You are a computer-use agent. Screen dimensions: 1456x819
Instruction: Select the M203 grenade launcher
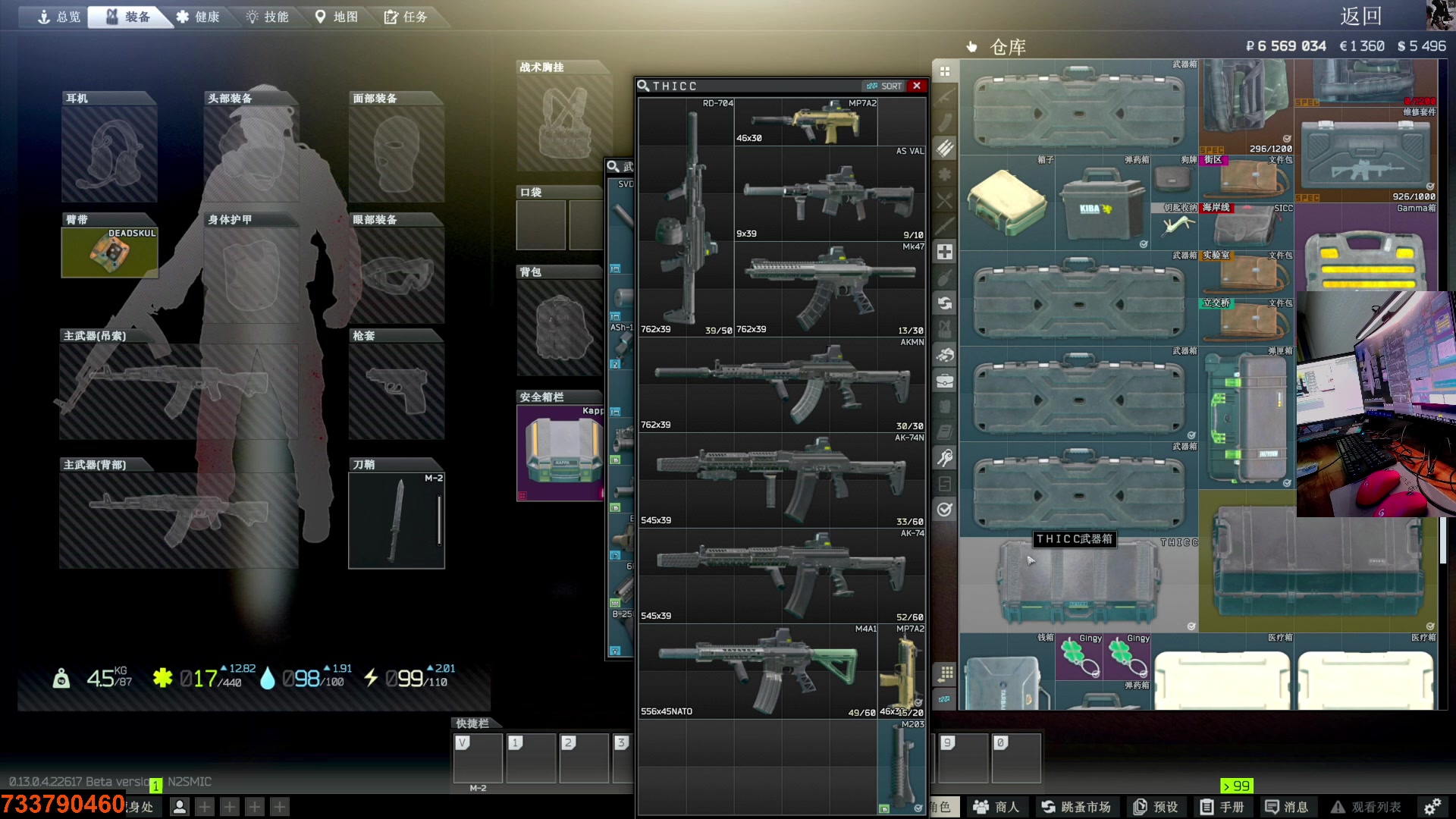click(902, 767)
